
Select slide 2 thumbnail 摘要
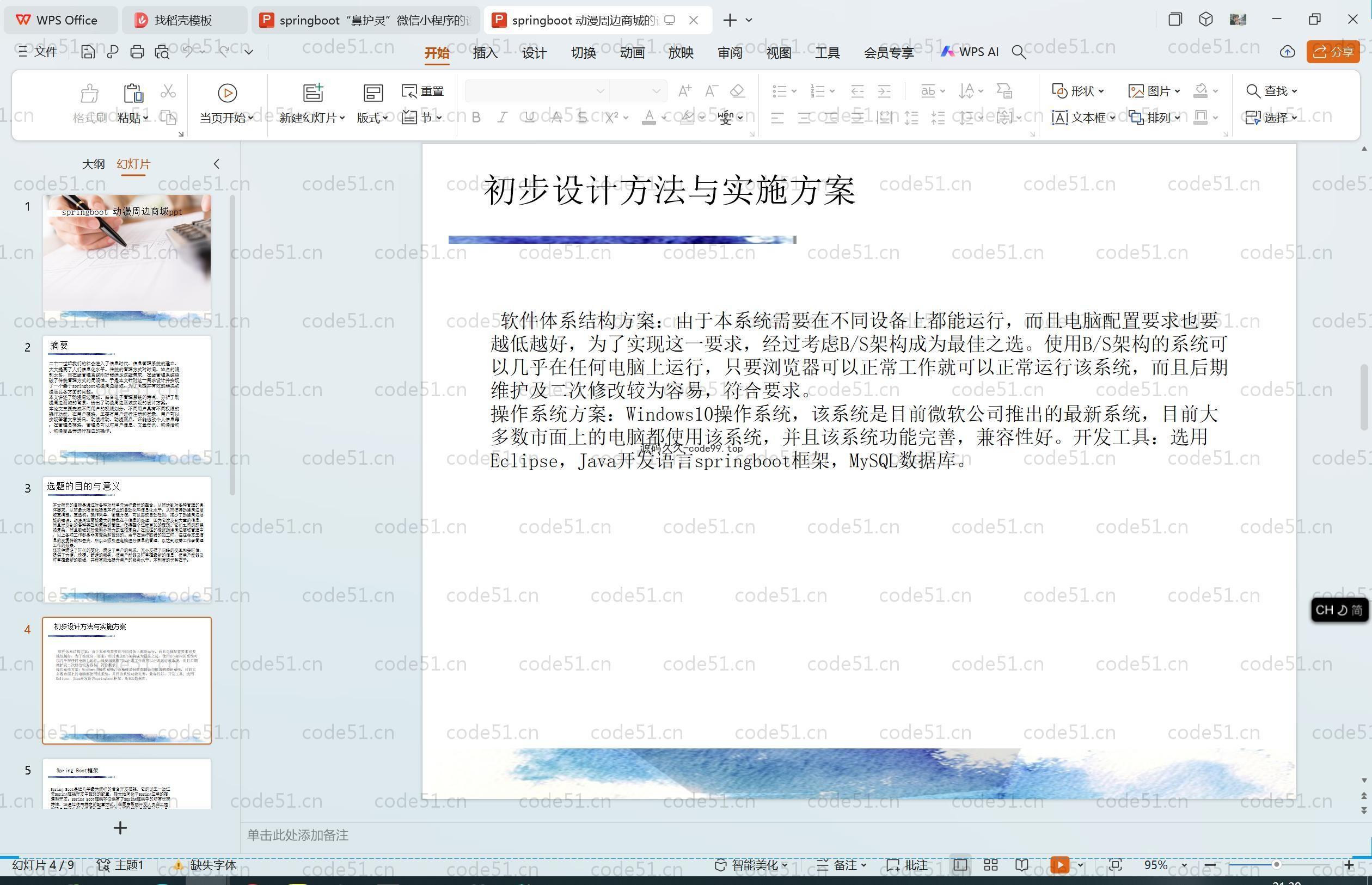(x=127, y=400)
